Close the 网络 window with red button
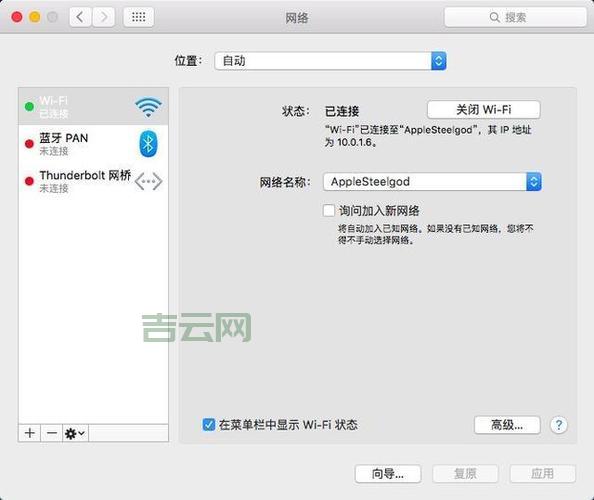 [17, 17]
